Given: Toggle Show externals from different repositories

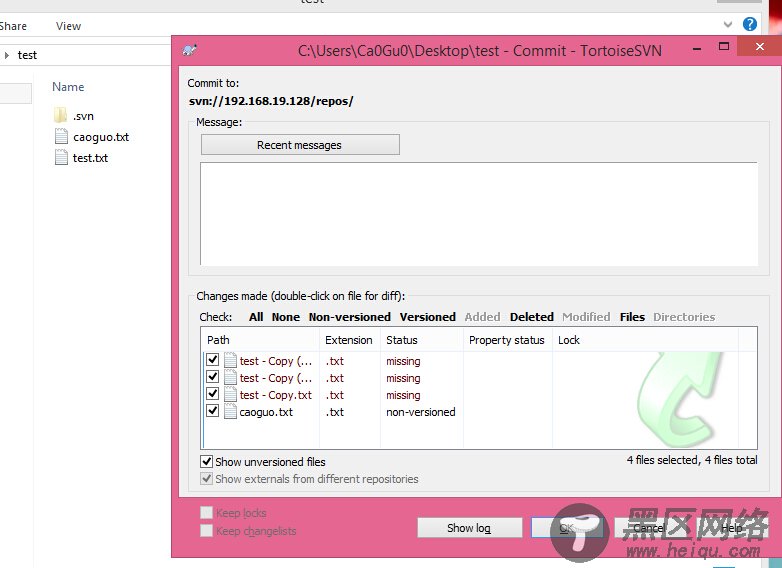Looking at the screenshot, I should [x=206, y=478].
